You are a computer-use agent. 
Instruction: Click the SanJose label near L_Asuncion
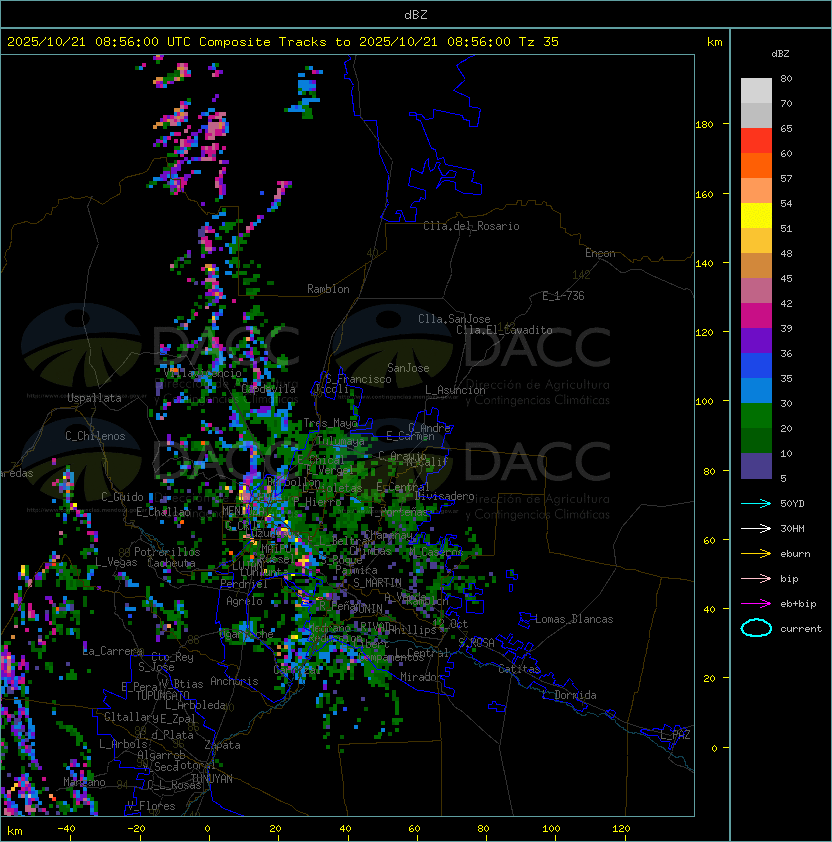(408, 368)
